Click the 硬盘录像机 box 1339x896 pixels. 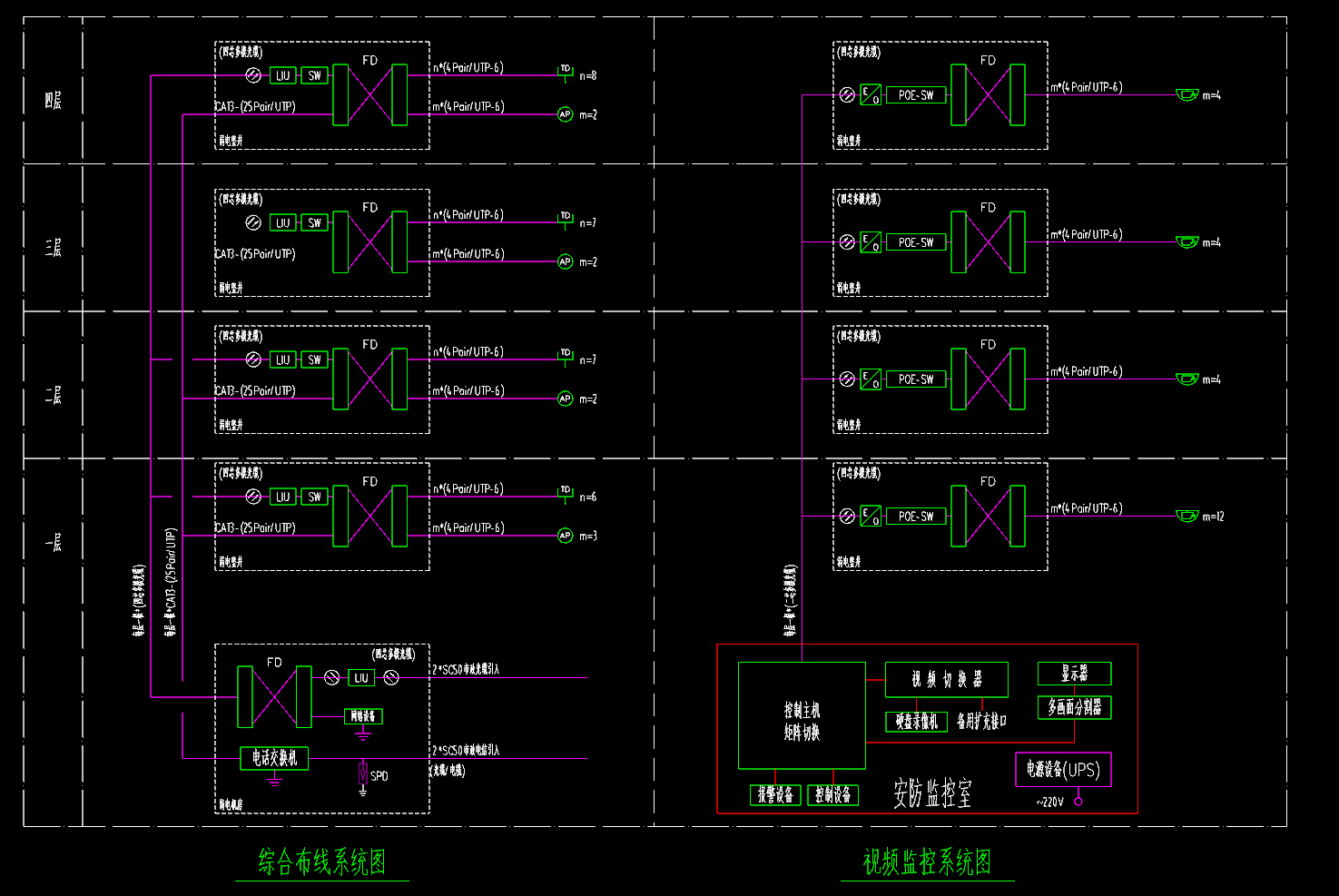pos(916,722)
